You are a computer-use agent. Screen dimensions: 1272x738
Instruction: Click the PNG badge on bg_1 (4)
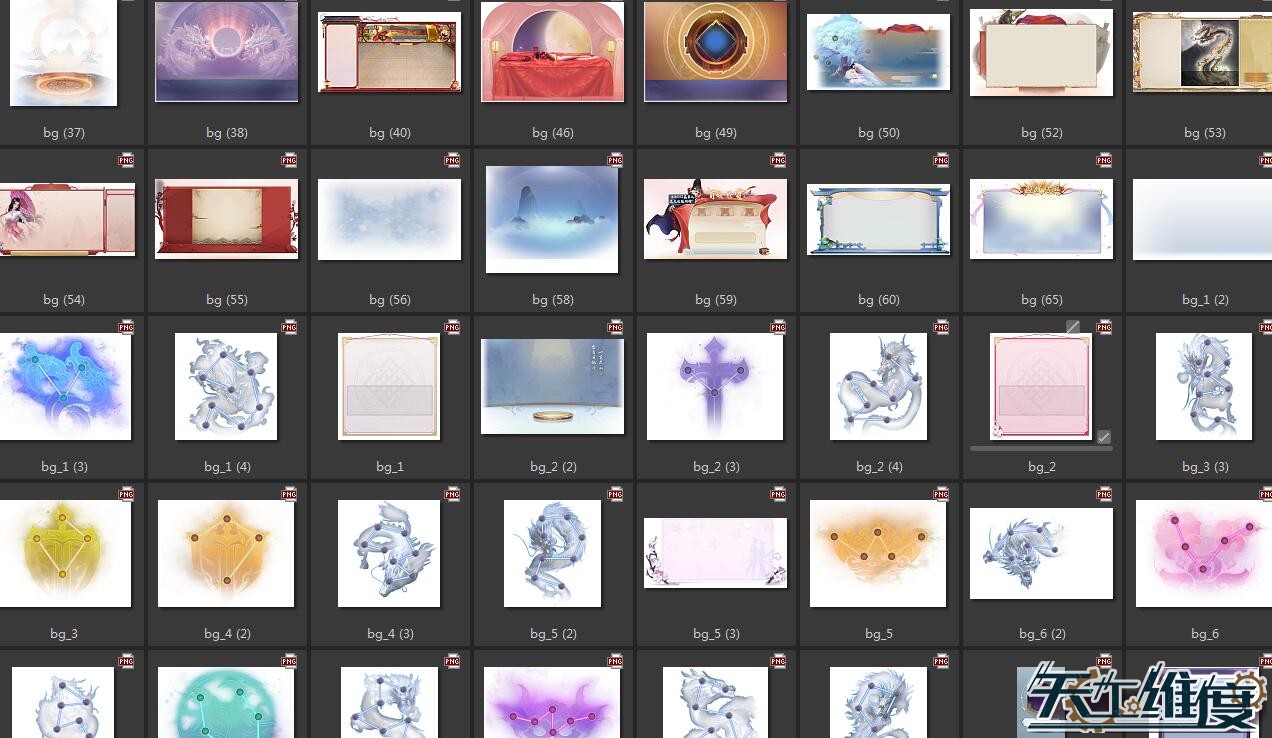(289, 327)
